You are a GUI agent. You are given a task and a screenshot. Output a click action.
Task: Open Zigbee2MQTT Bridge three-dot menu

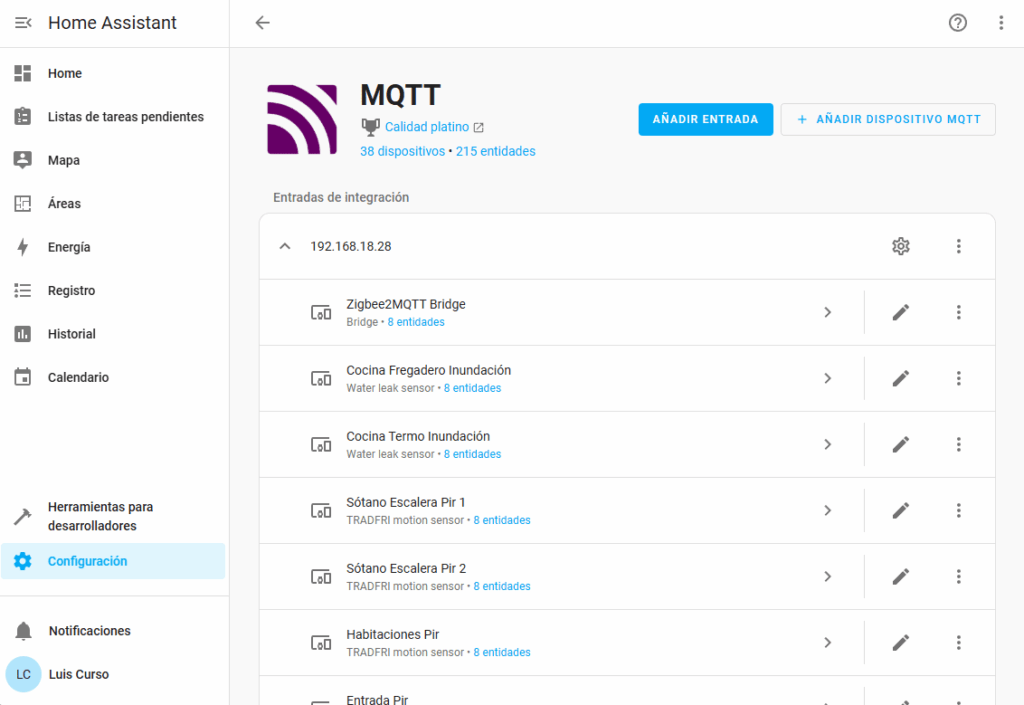(959, 313)
